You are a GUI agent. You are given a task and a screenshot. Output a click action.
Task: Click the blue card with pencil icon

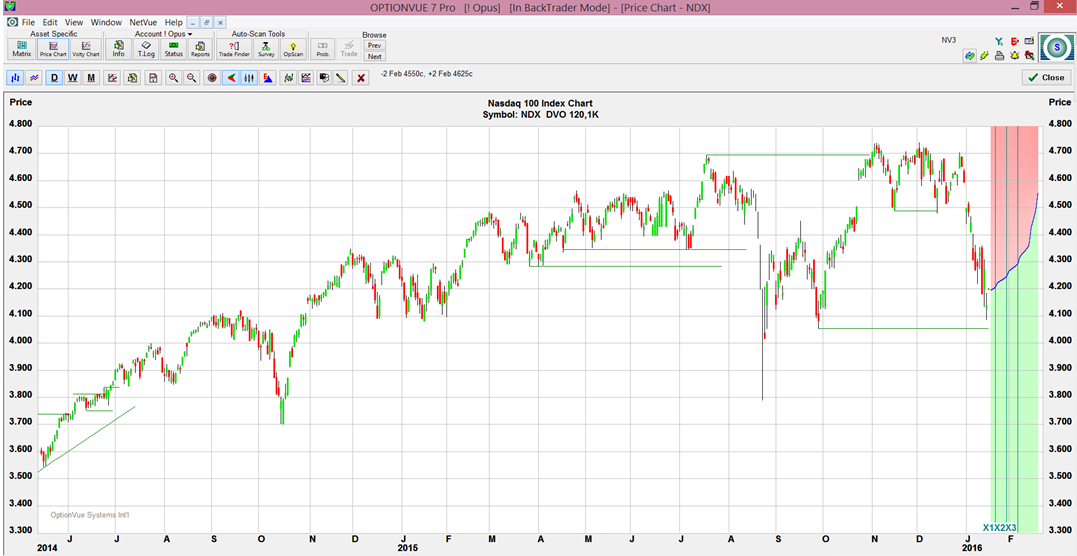click(x=1030, y=41)
